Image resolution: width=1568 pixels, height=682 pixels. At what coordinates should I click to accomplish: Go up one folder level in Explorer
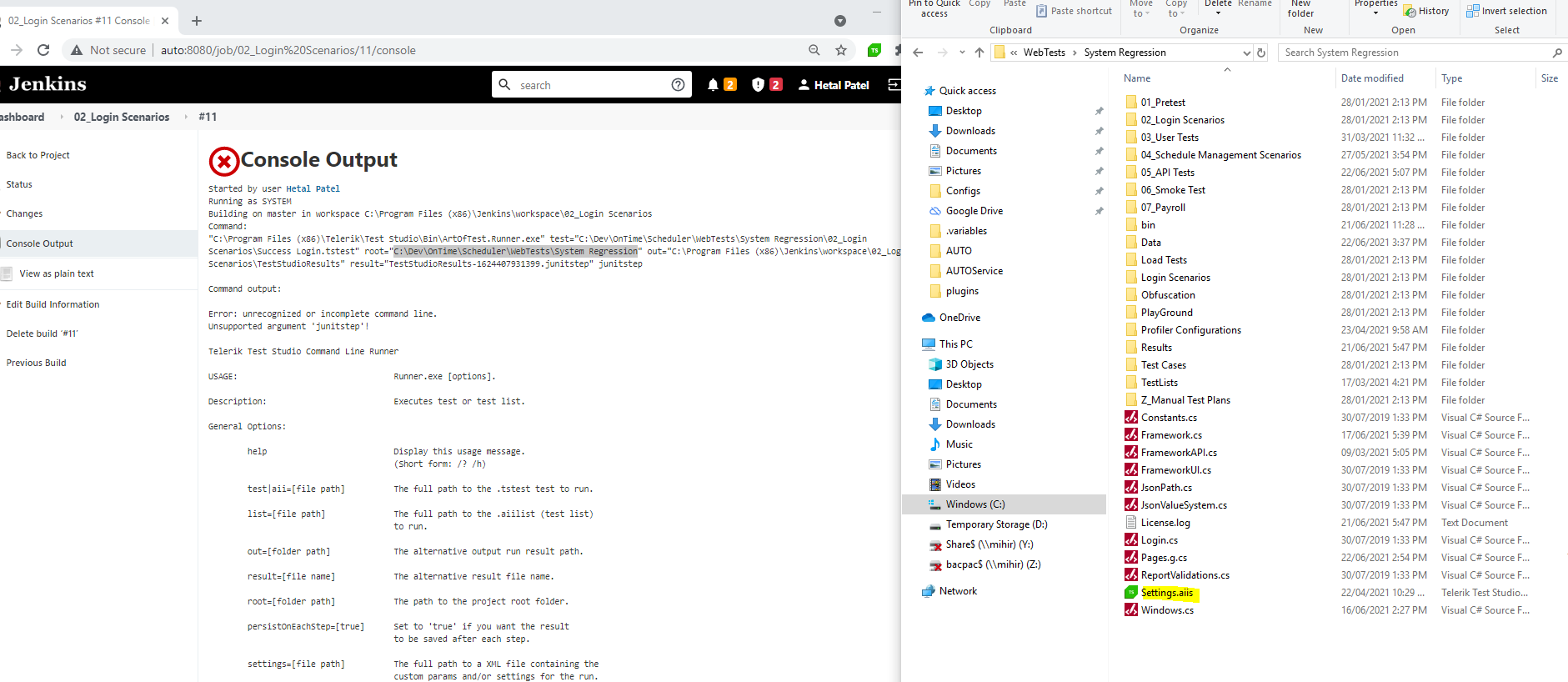(x=979, y=53)
